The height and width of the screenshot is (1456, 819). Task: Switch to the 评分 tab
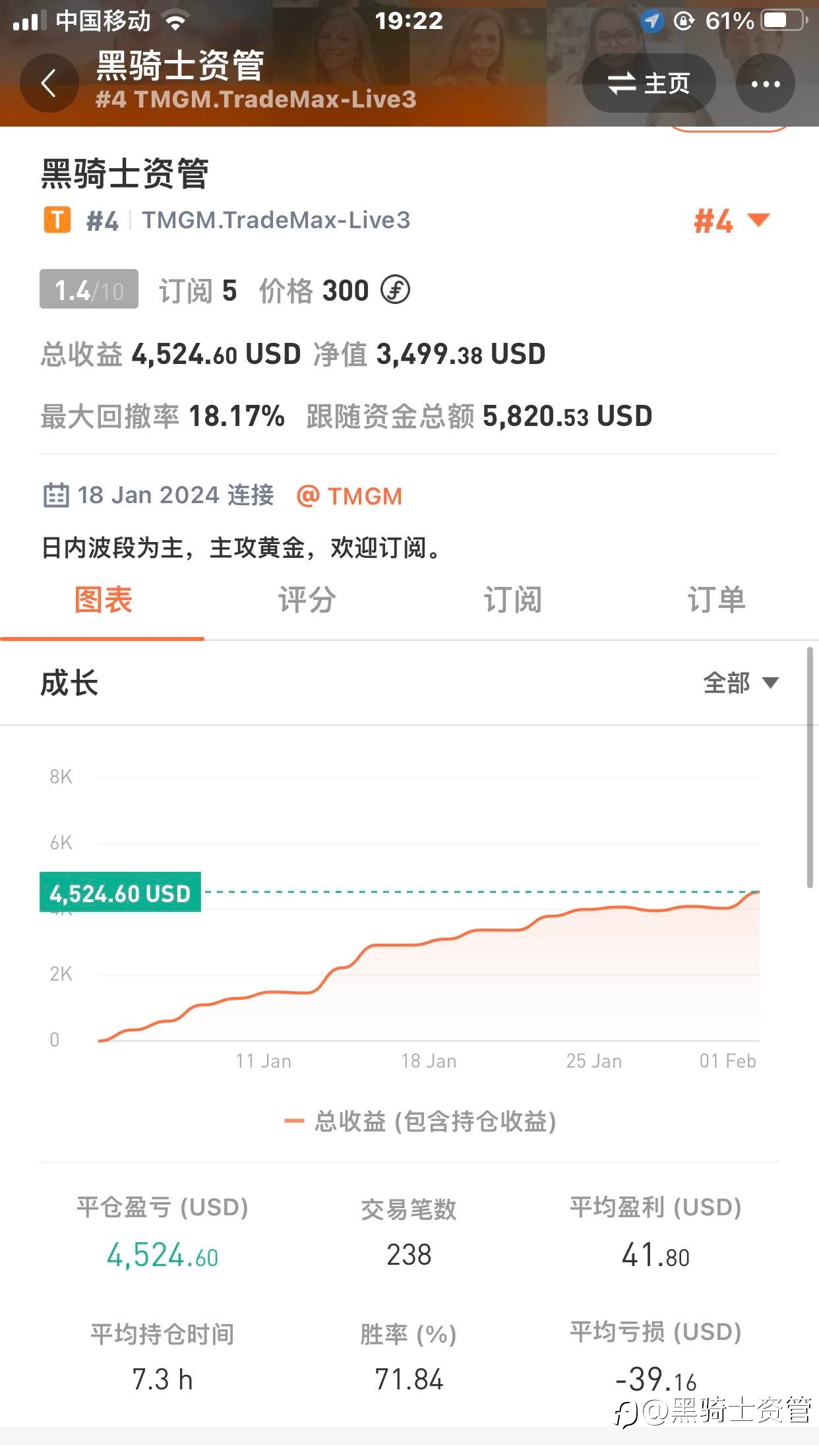pos(307,600)
